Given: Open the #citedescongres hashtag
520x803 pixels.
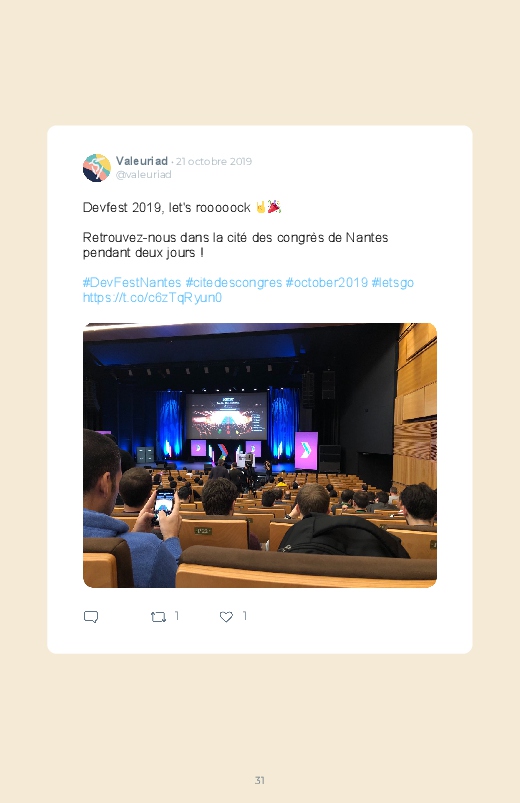Looking at the screenshot, I should point(234,283).
